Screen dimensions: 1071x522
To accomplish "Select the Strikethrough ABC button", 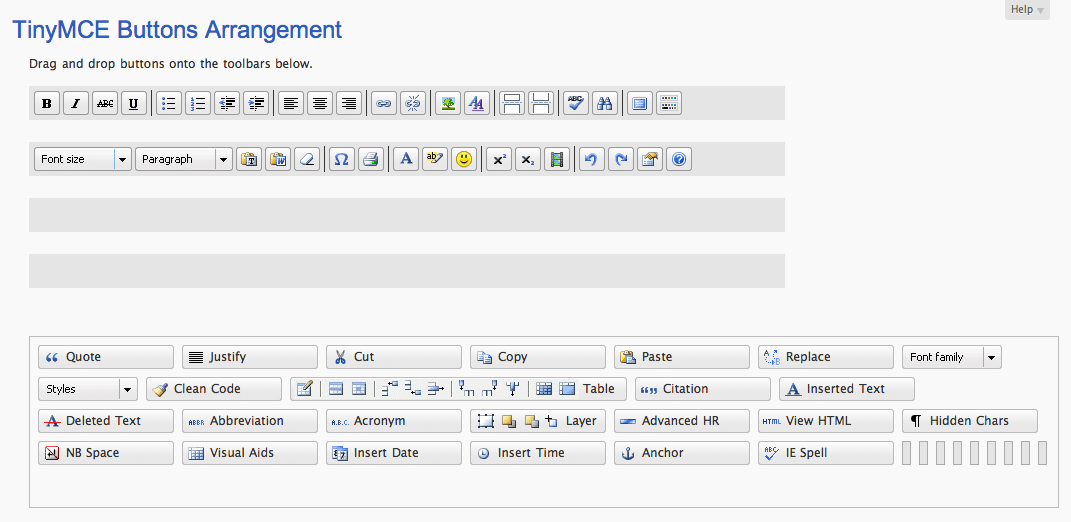I will tap(105, 103).
